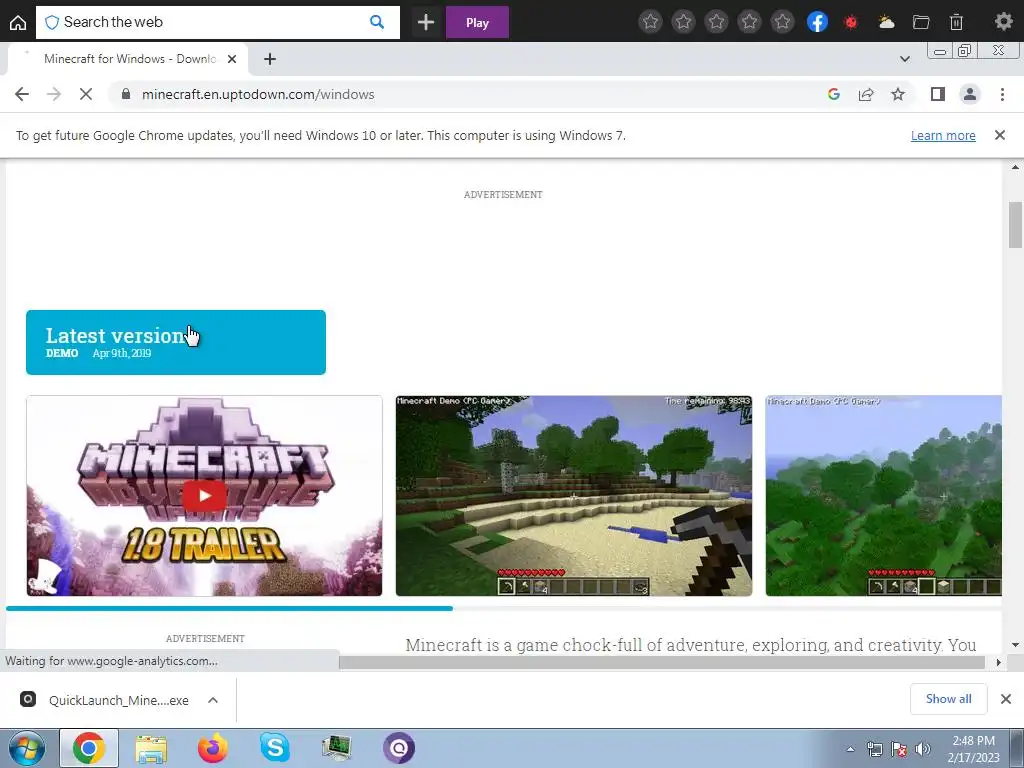Open the first star bookmark slot
Image resolution: width=1024 pixels, height=768 pixels.
click(x=650, y=22)
